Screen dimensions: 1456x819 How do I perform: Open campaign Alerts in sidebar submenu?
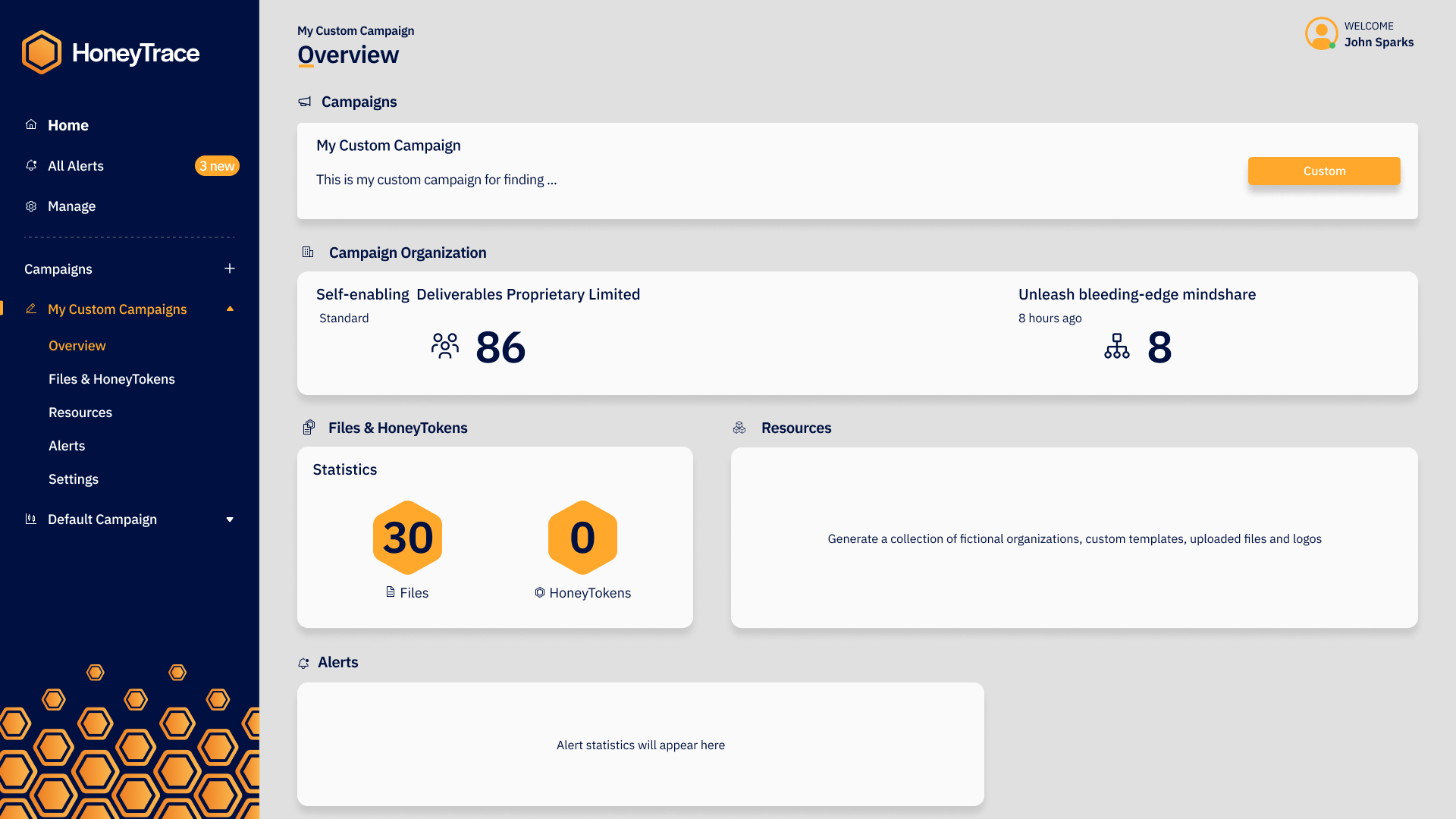(67, 446)
